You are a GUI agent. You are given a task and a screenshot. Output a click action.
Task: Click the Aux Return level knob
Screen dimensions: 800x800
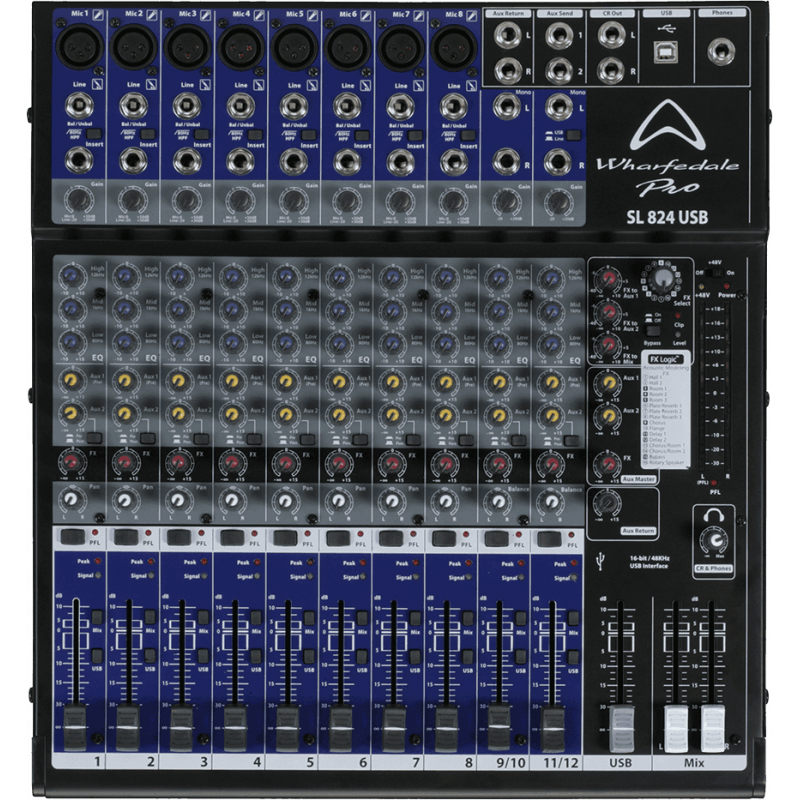coord(607,504)
